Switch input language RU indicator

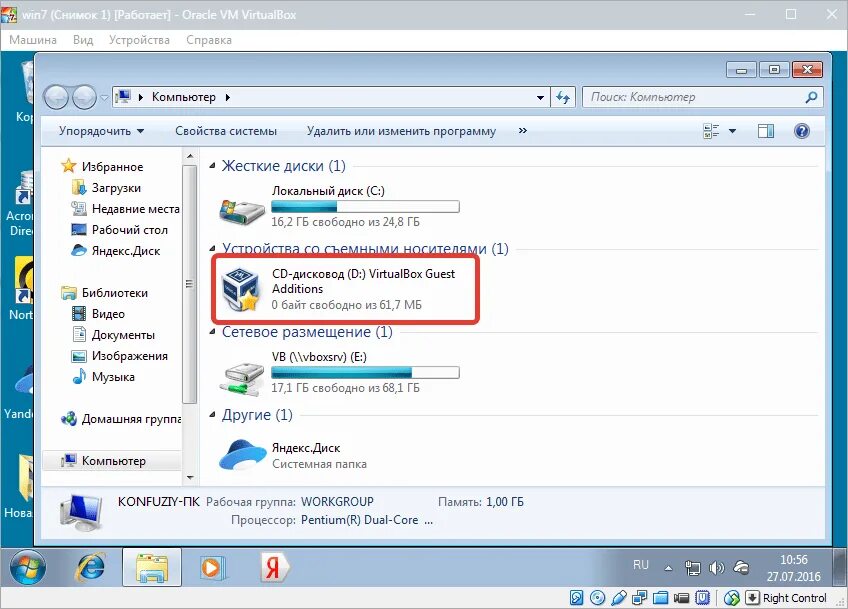640,565
